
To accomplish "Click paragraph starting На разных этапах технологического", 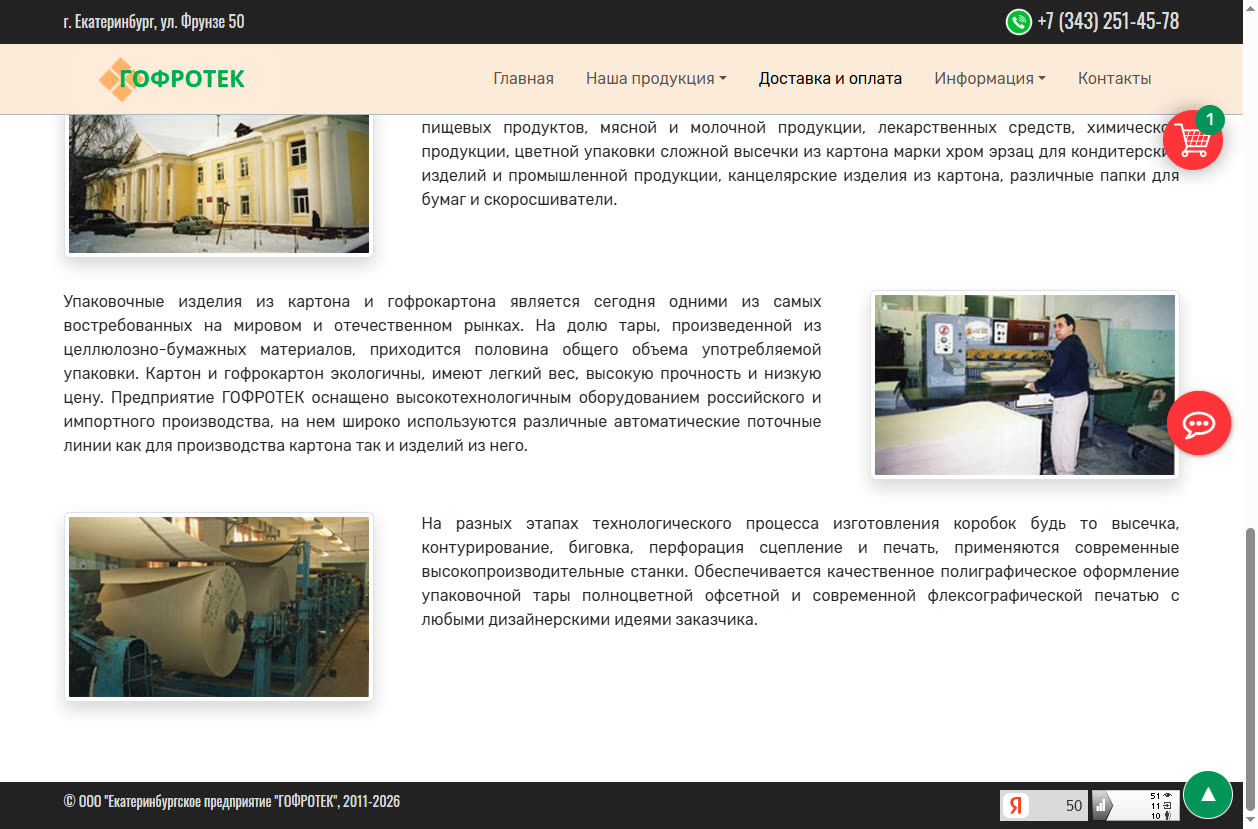I will click(x=800, y=571).
